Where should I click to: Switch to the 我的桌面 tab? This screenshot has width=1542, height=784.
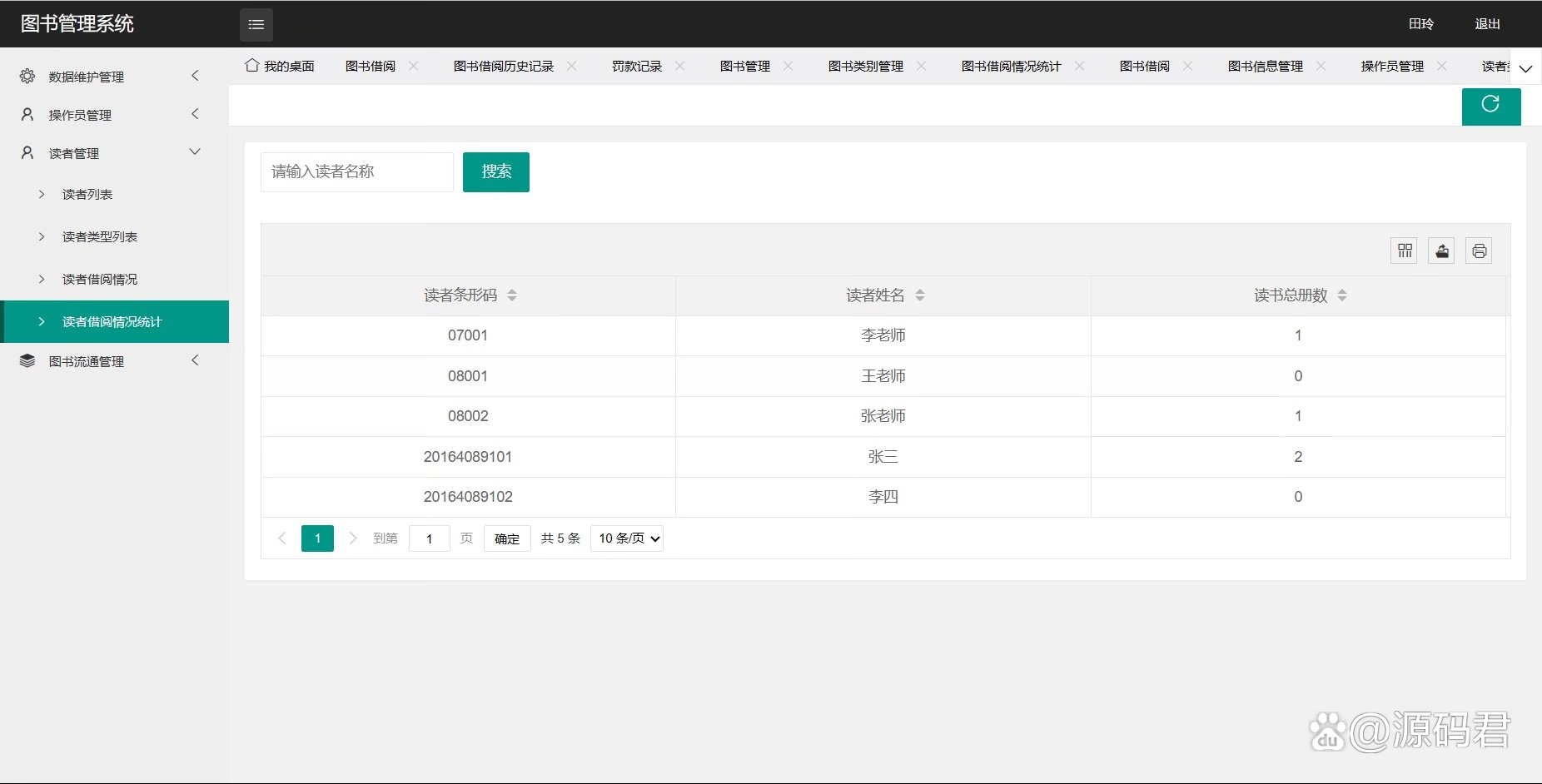(x=280, y=66)
